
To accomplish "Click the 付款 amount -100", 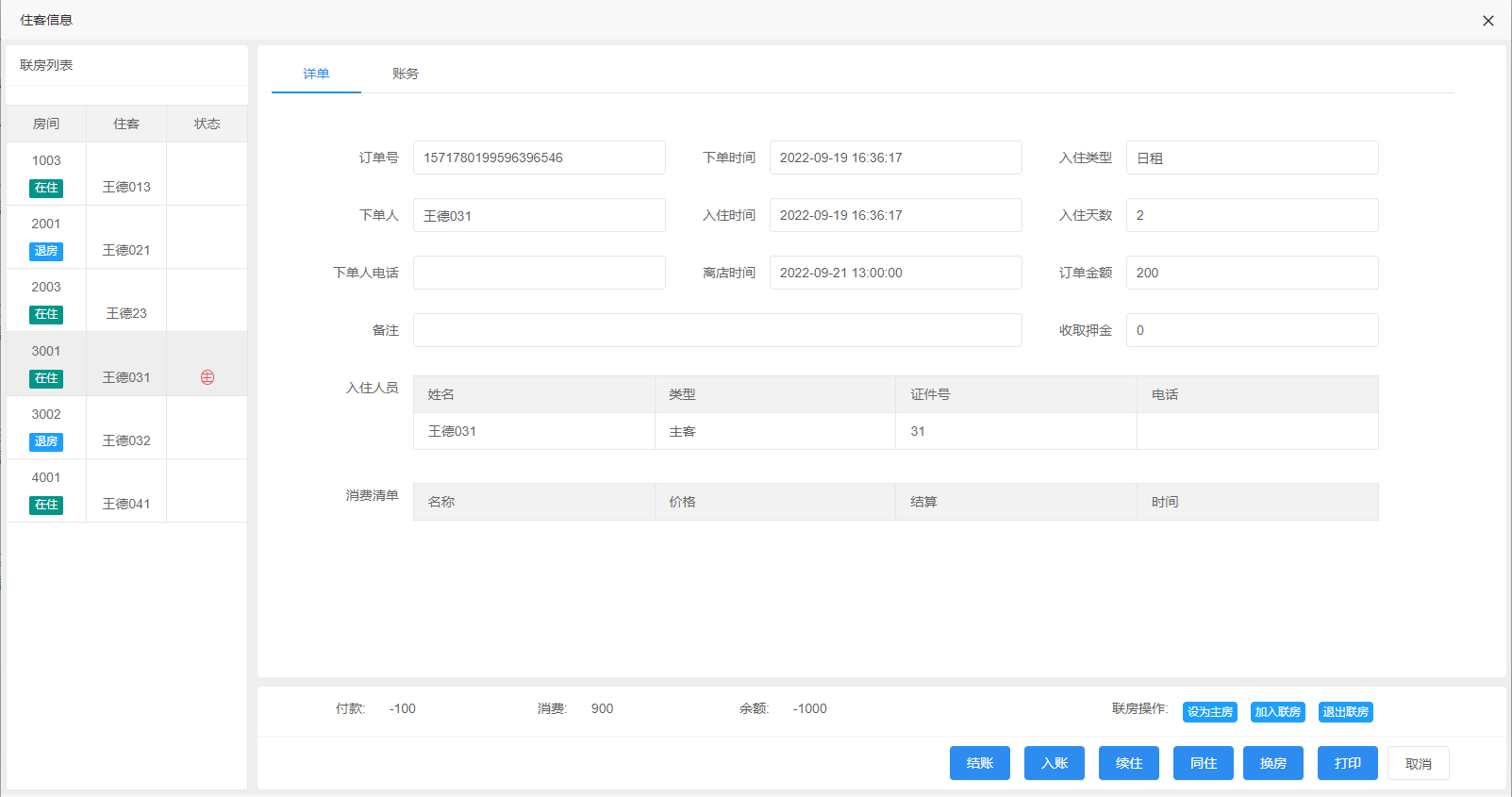I will (403, 708).
